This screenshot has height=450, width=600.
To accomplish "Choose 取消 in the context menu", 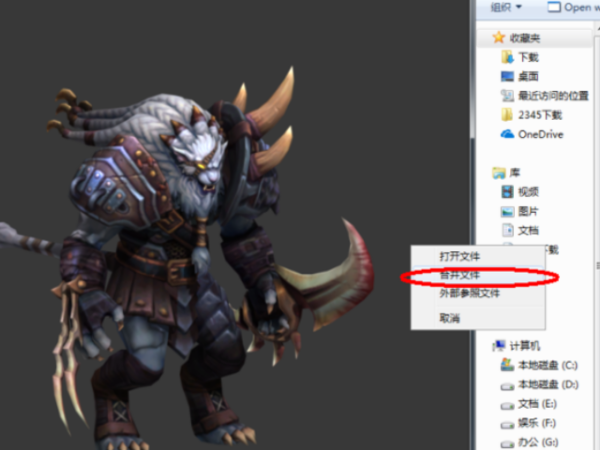I will click(x=478, y=318).
